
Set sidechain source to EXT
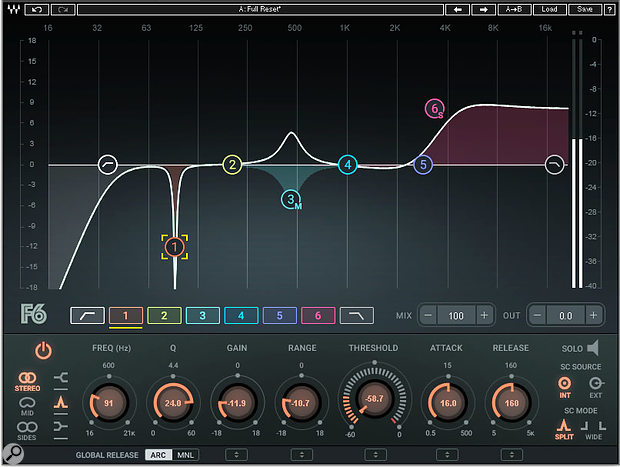point(596,383)
